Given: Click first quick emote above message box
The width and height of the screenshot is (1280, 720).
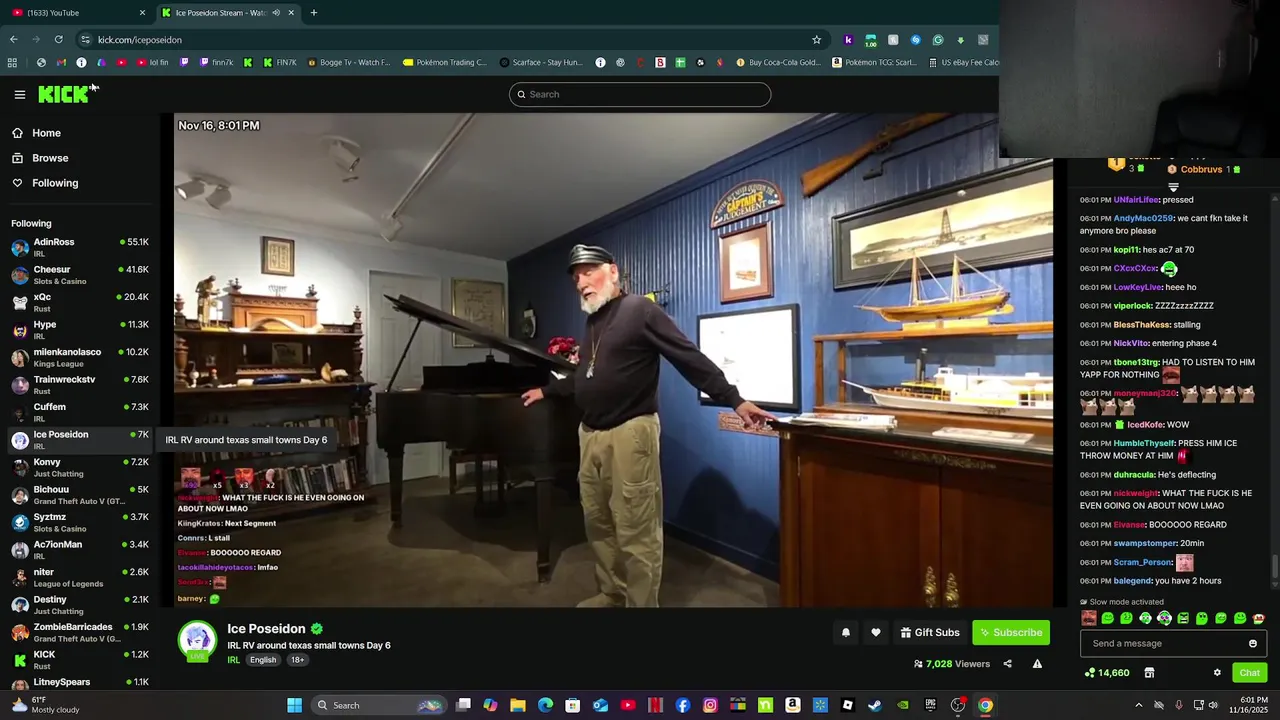Looking at the screenshot, I should (x=1089, y=618).
